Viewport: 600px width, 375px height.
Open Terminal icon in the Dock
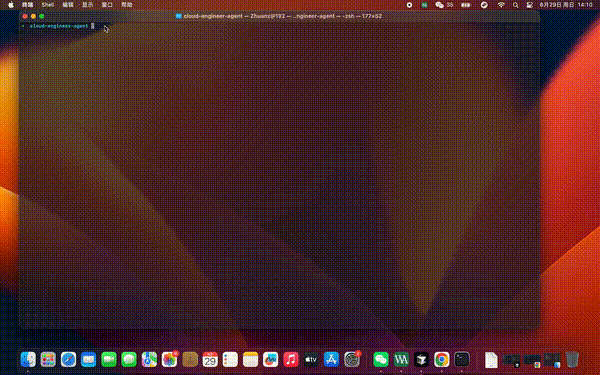point(462,360)
